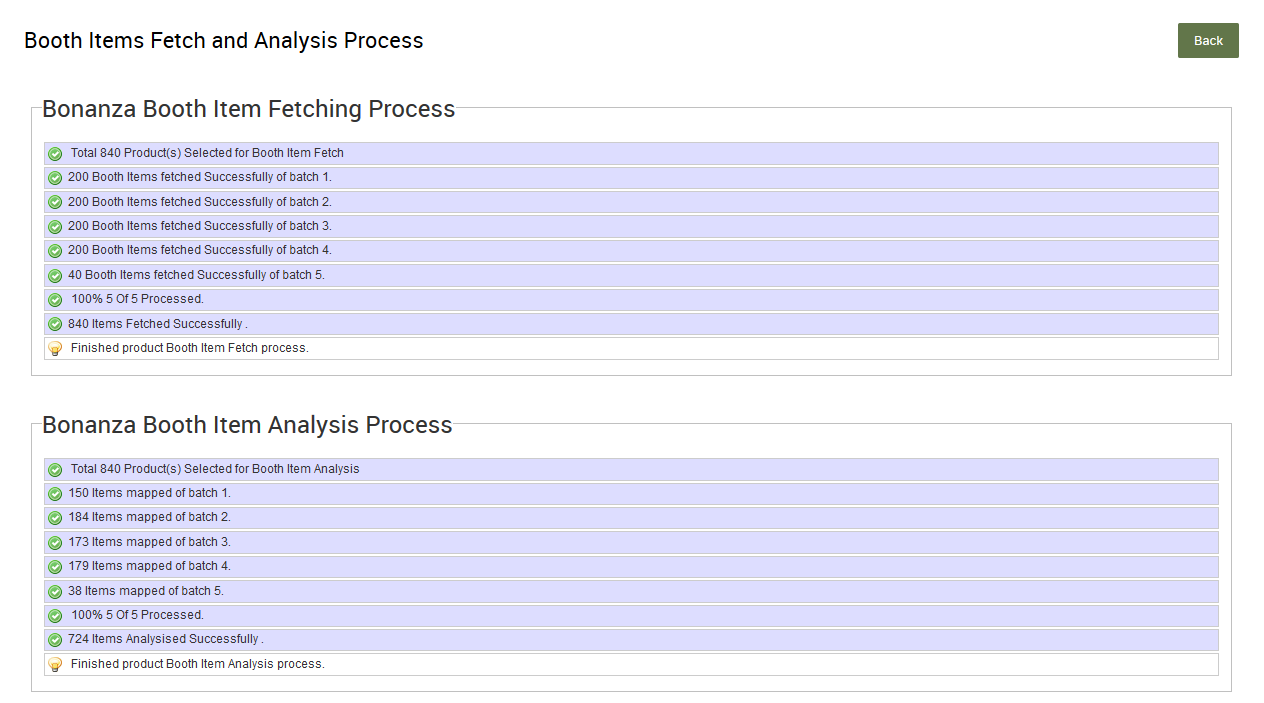This screenshot has width=1264, height=703.
Task: Click 'Bonanza Booth Item Fetching Process' section heading
Action: 248,109
